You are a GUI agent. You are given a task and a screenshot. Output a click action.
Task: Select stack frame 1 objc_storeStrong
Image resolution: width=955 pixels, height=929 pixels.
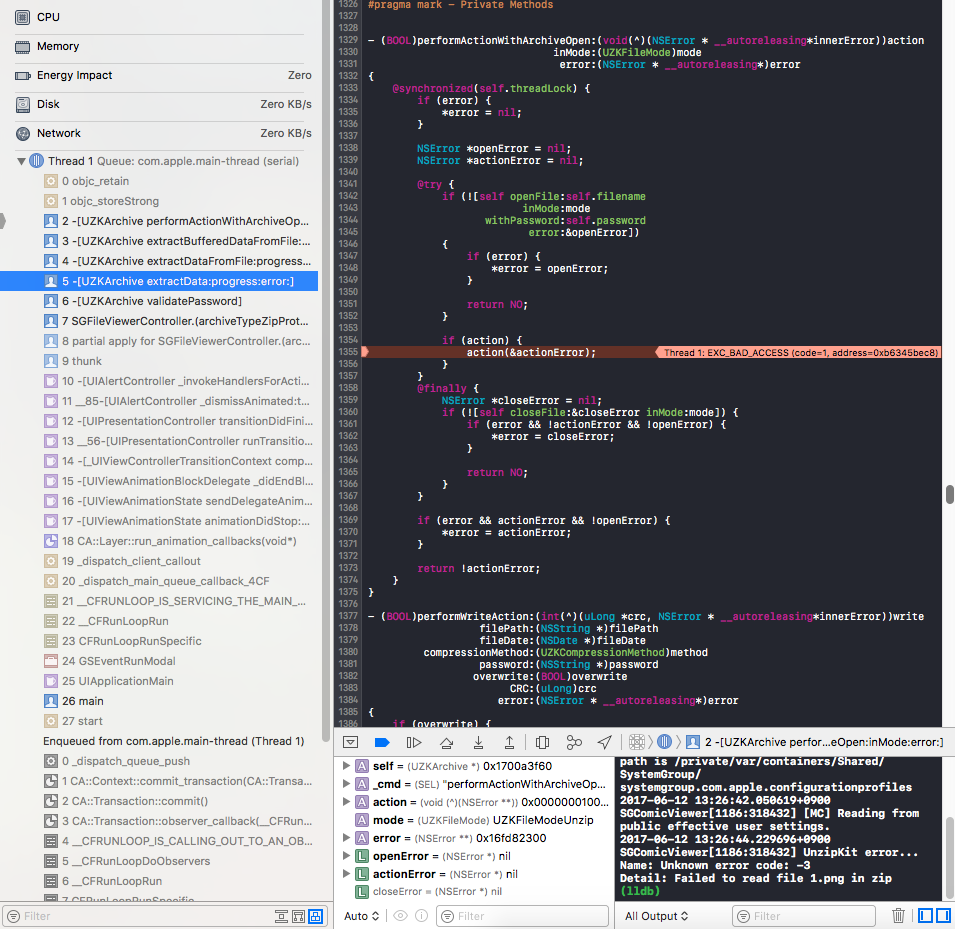click(x=159, y=201)
